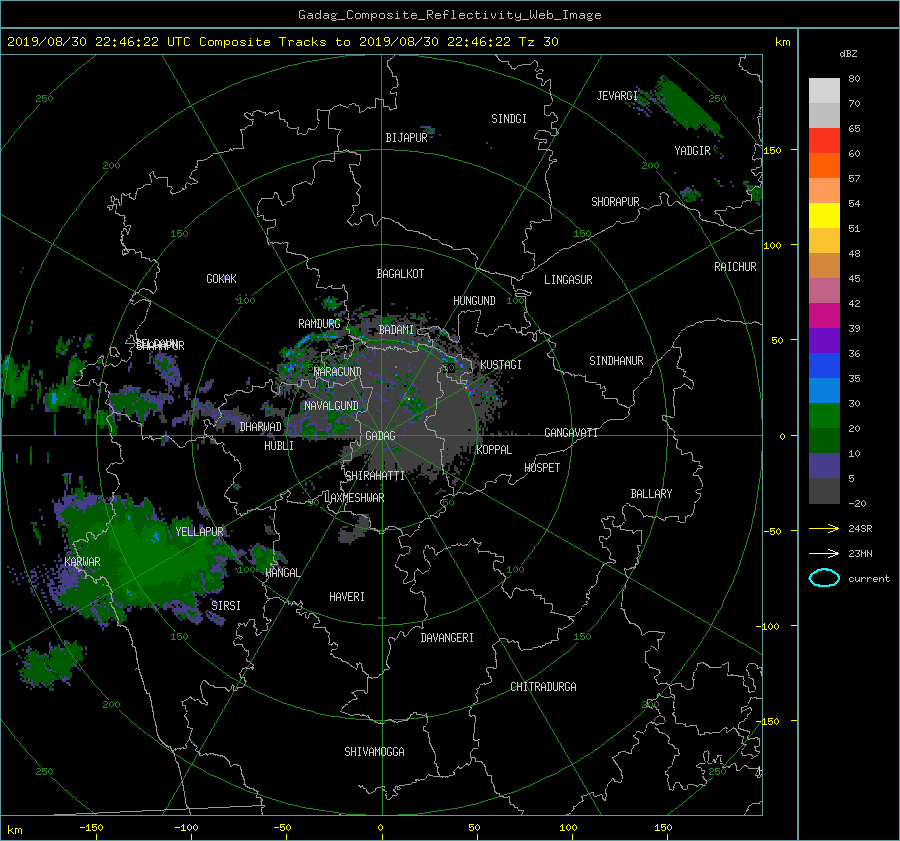Click the NARAGUND city label
Image resolution: width=900 pixels, height=841 pixels.
click(x=338, y=371)
